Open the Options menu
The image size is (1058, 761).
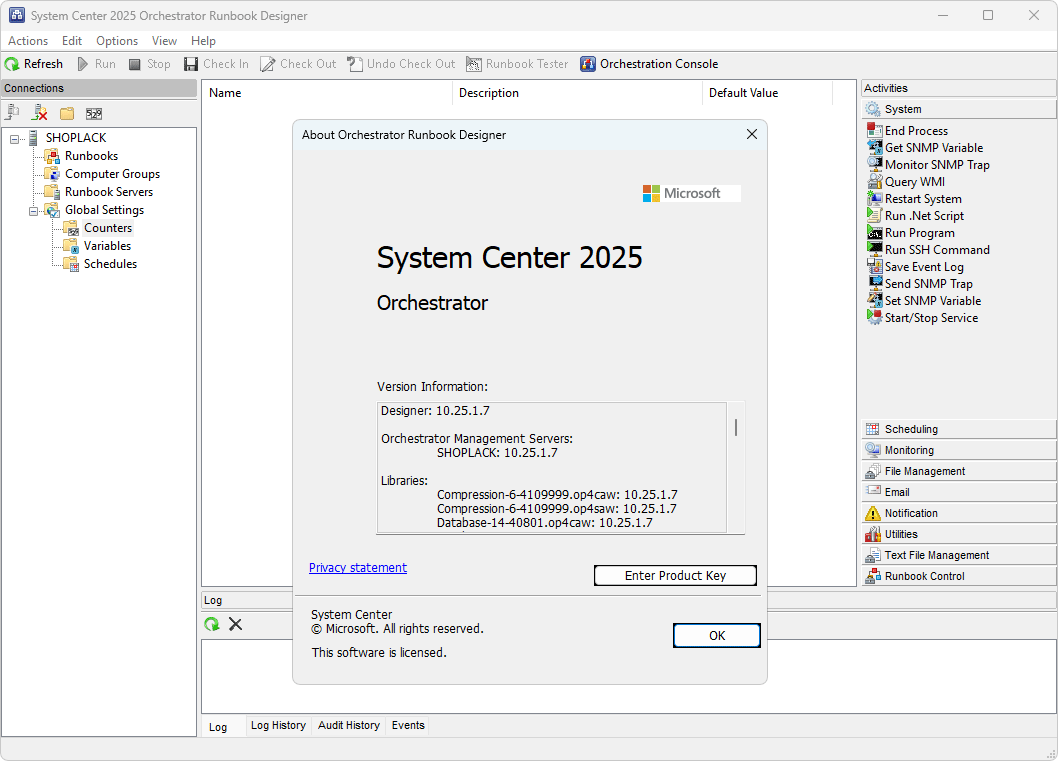tap(117, 41)
